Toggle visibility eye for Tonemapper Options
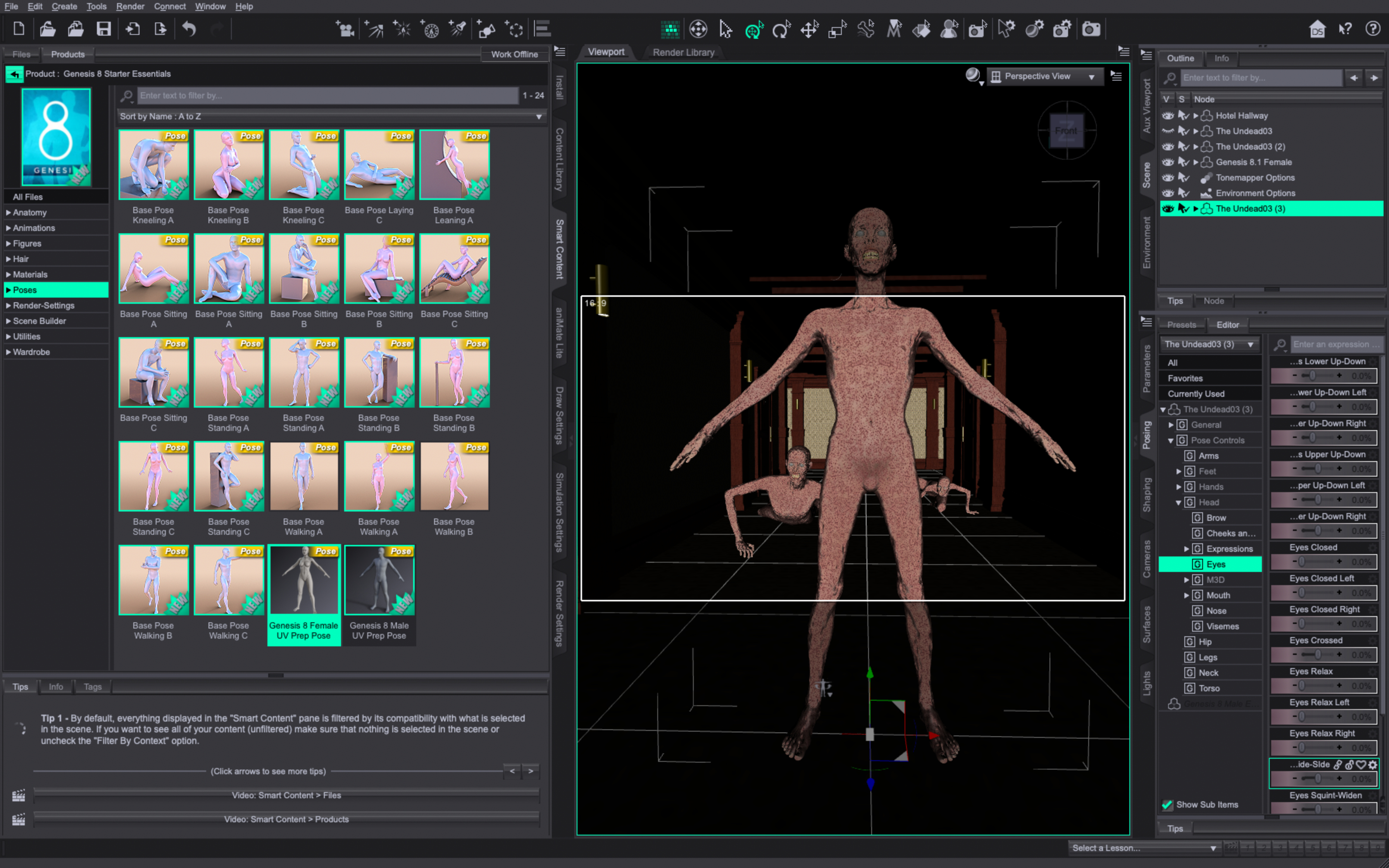The height and width of the screenshot is (868, 1389). click(x=1167, y=177)
